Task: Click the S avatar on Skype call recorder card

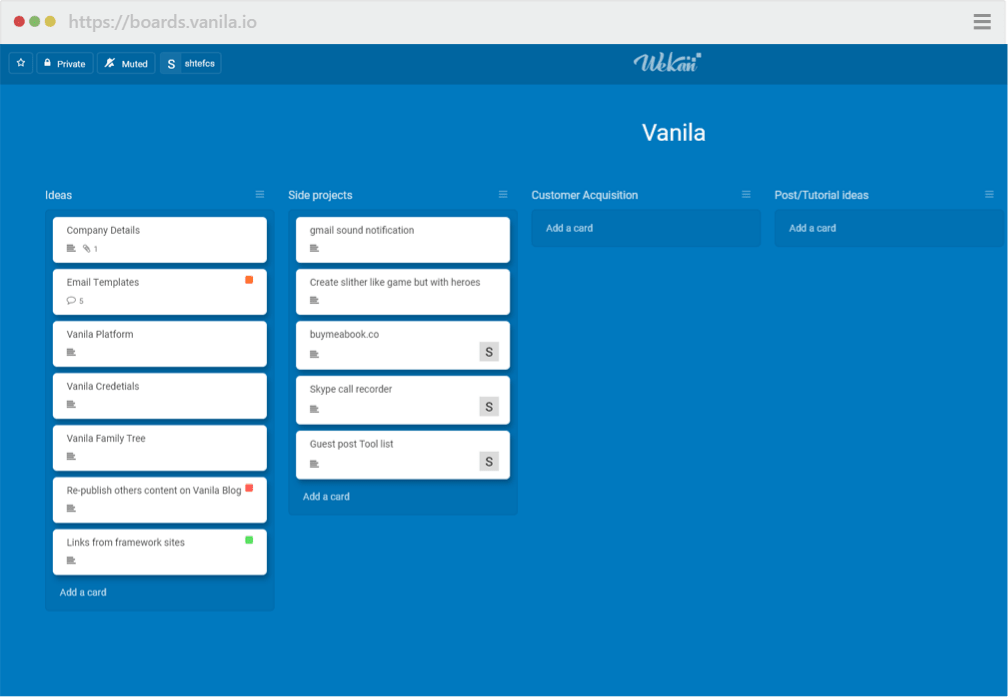Action: coord(488,406)
